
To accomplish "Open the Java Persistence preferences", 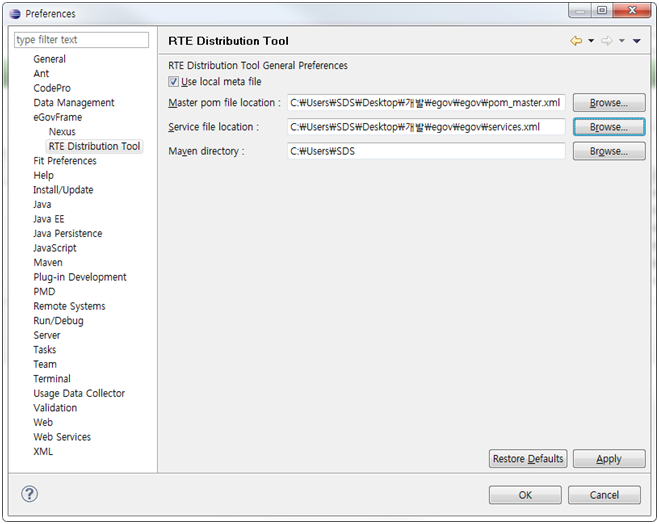I will click(67, 233).
